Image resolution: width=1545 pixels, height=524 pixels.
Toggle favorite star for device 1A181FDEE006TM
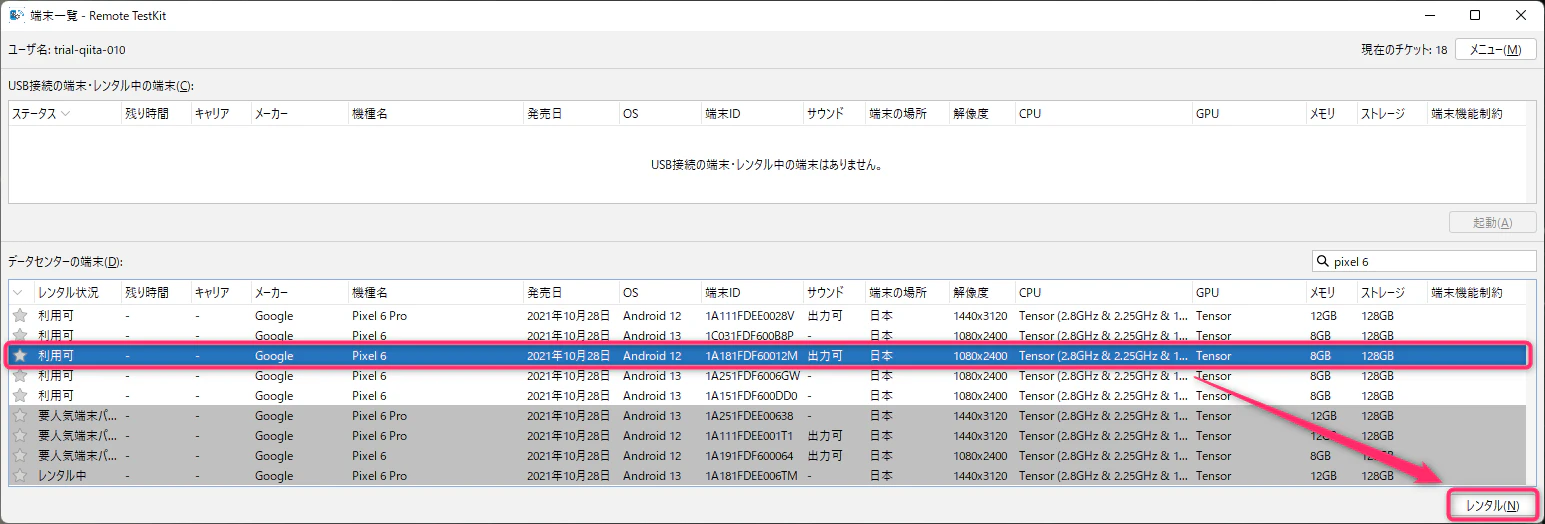coord(20,476)
